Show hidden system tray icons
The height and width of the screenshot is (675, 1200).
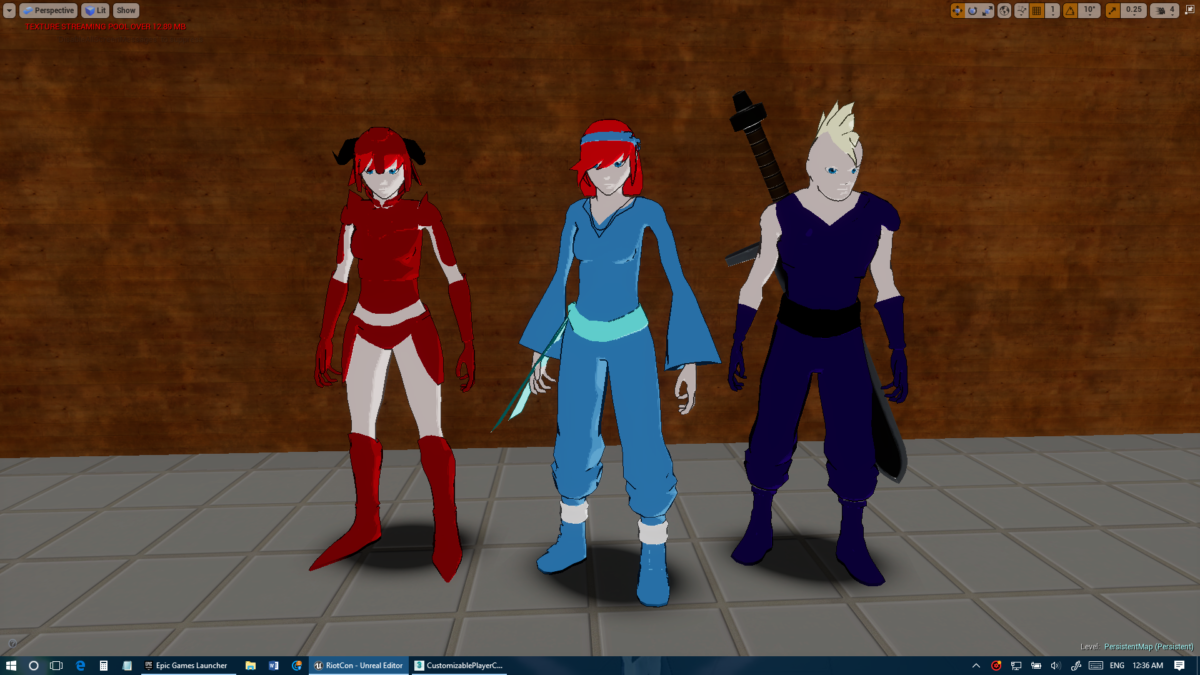coord(976,666)
